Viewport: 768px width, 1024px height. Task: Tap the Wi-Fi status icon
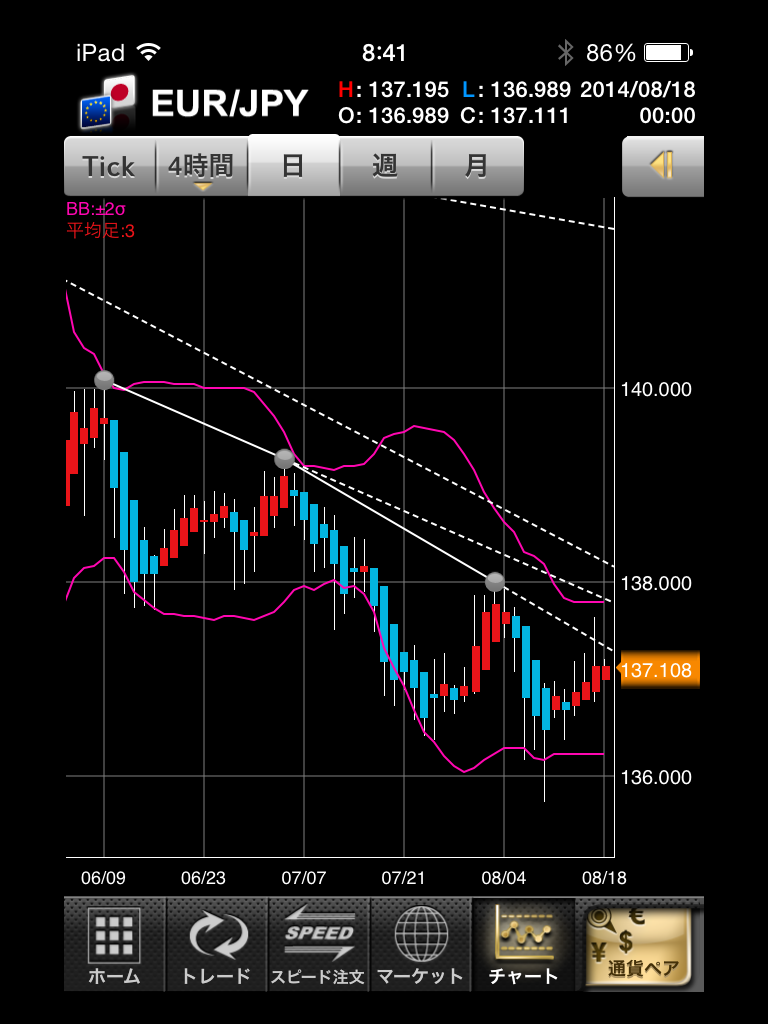coord(148,52)
